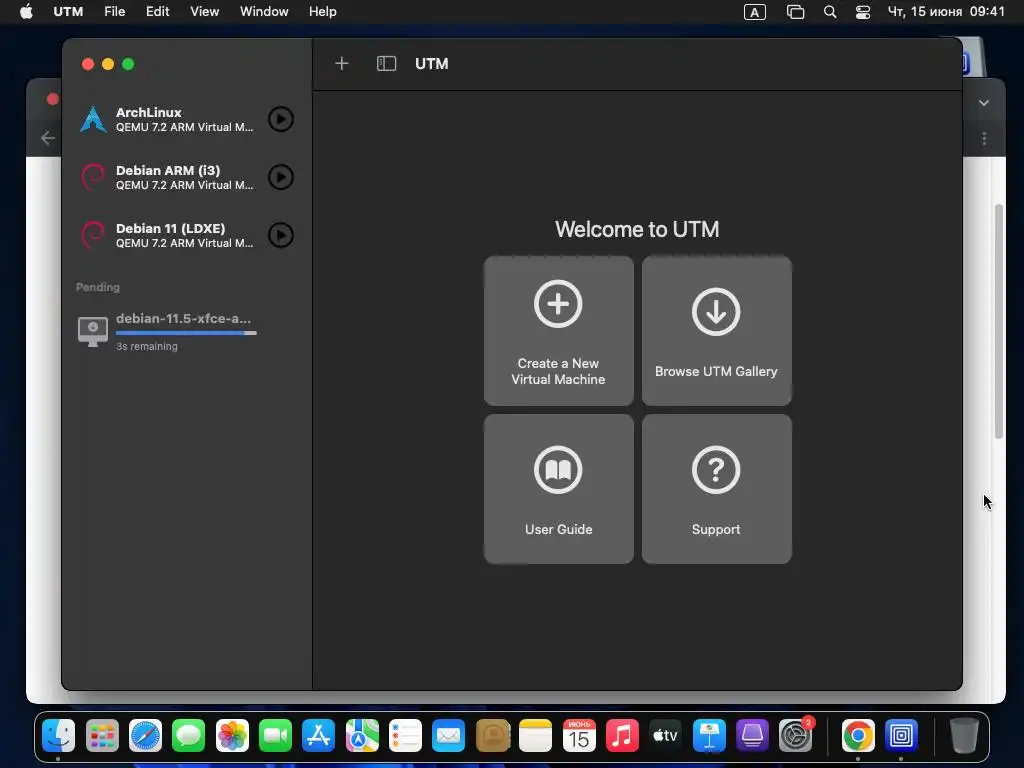
Task: Expand chevron in background browser window
Action: coord(984,103)
